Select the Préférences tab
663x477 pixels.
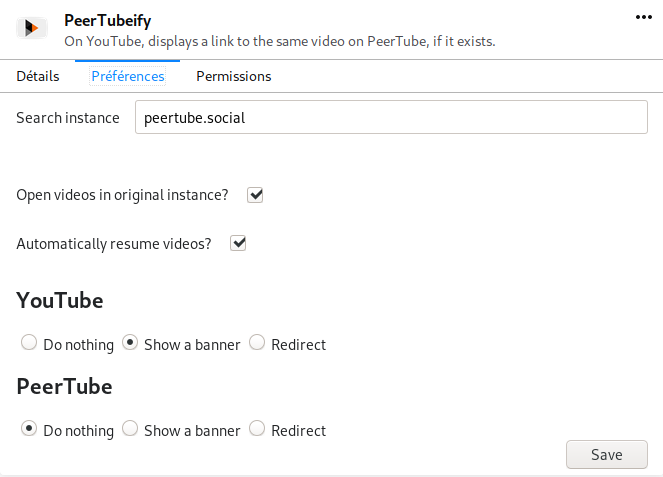(127, 76)
